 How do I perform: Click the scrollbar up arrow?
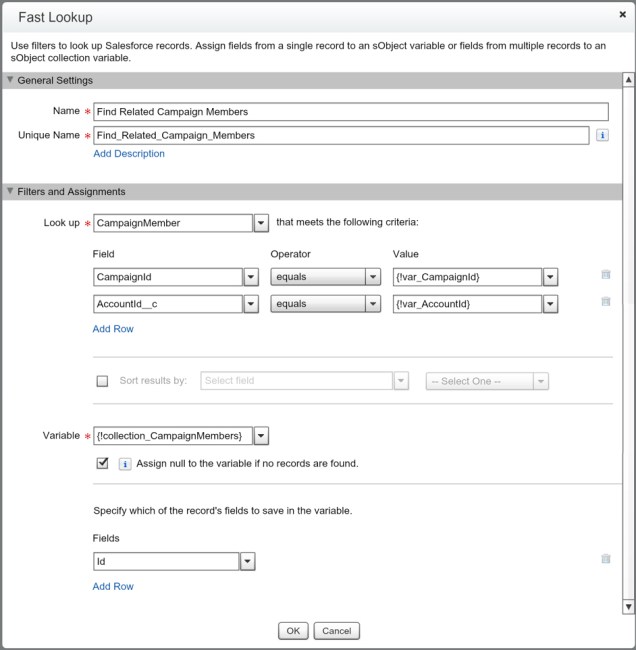pos(629,80)
